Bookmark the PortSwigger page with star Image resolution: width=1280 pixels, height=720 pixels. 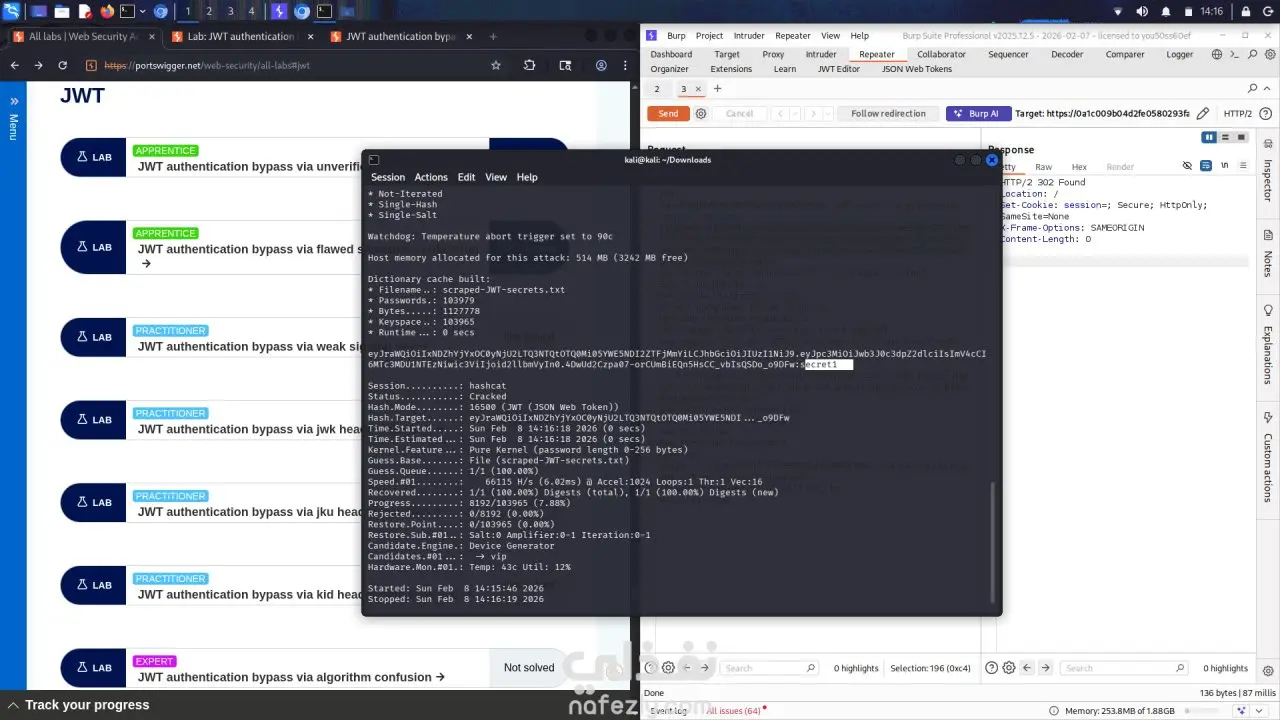coord(496,65)
